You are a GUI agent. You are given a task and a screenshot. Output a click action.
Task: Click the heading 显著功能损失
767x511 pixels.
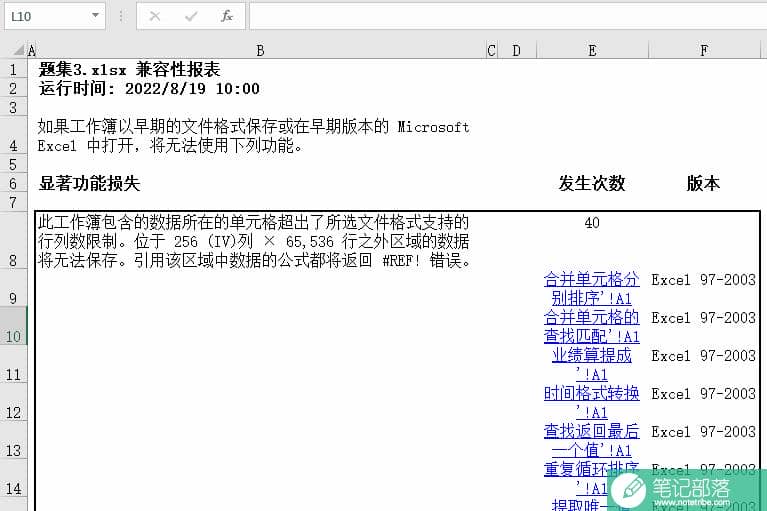(90, 184)
